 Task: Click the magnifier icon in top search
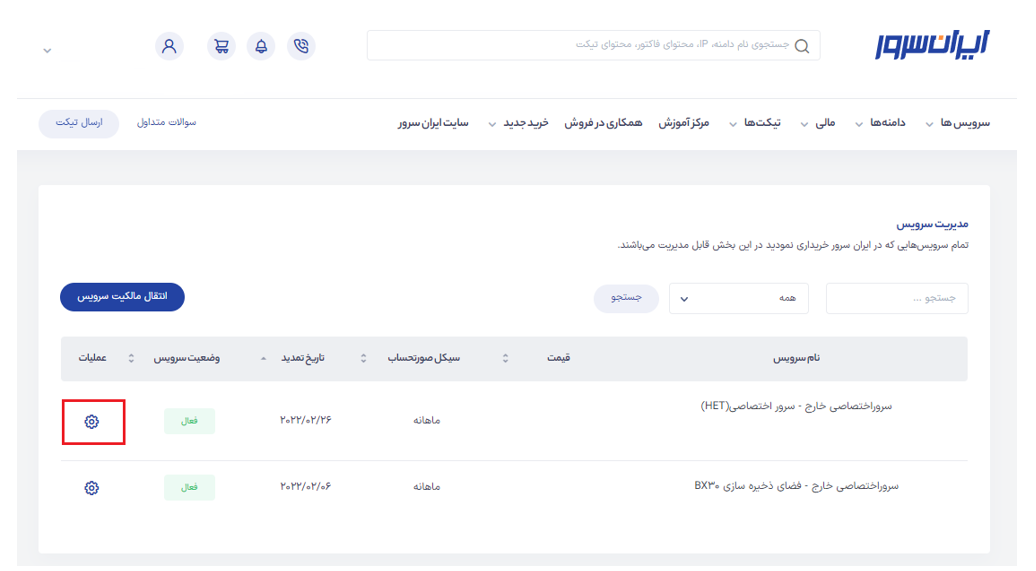pos(801,46)
